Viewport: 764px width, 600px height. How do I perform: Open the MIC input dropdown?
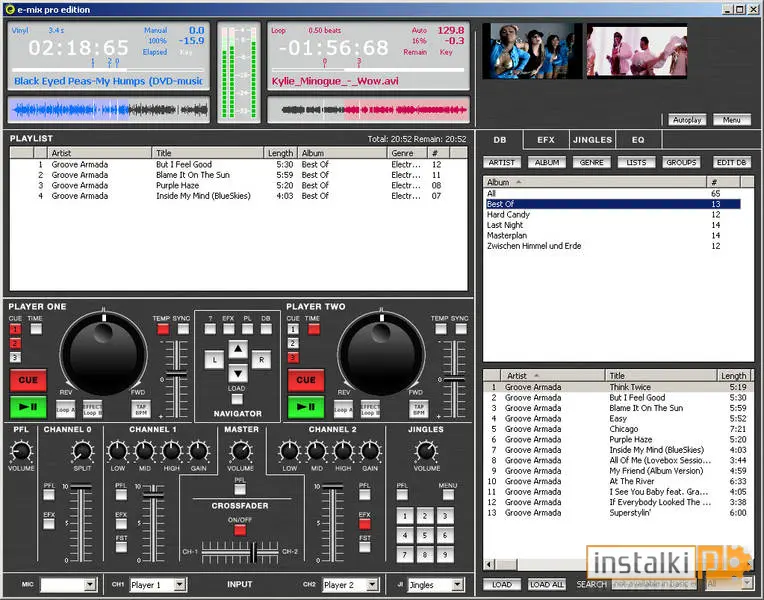tap(90, 584)
